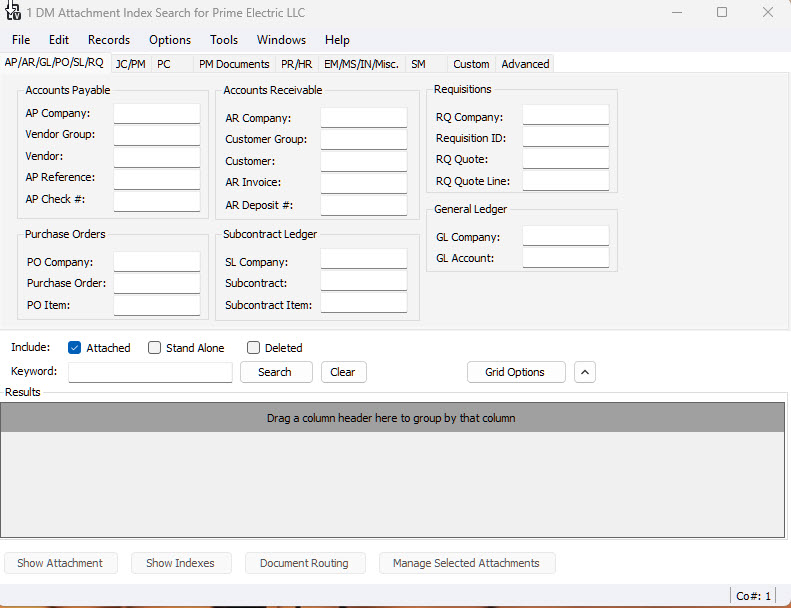Click the GL Account input field
The width and height of the screenshot is (791, 608).
point(566,258)
